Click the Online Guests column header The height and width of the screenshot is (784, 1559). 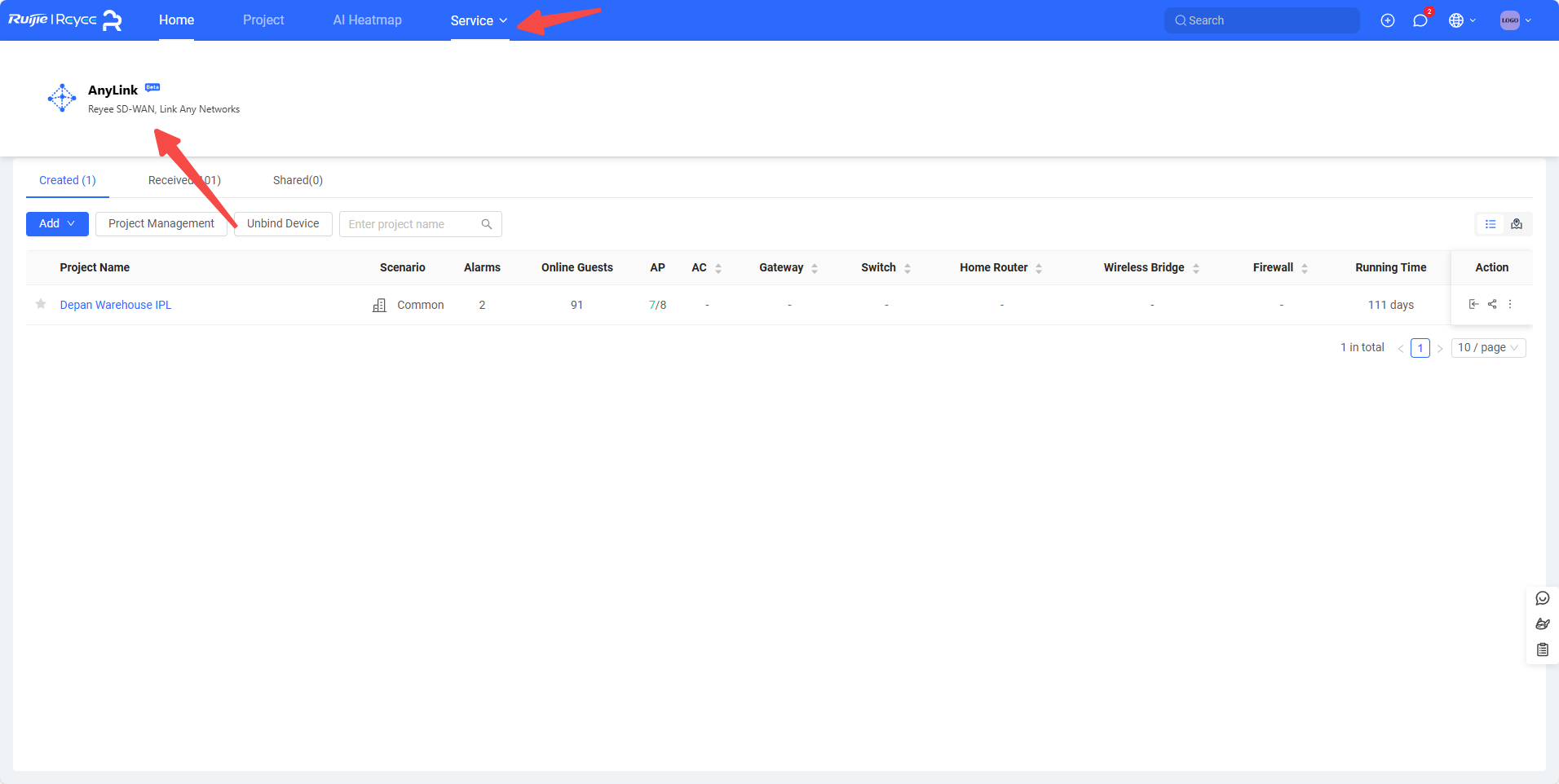(x=577, y=267)
